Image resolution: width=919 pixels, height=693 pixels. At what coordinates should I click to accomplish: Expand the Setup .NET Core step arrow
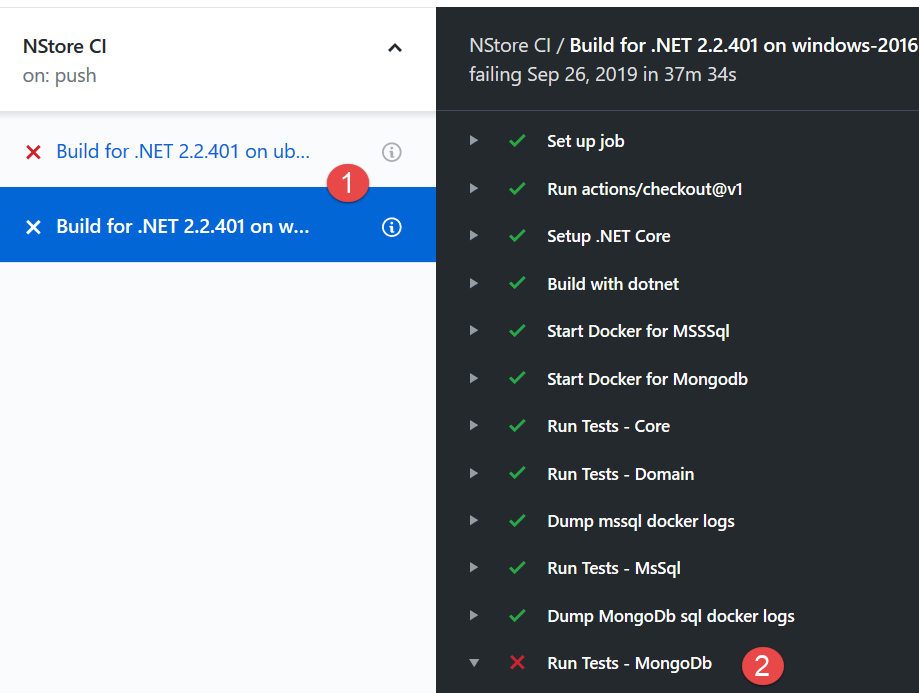474,236
